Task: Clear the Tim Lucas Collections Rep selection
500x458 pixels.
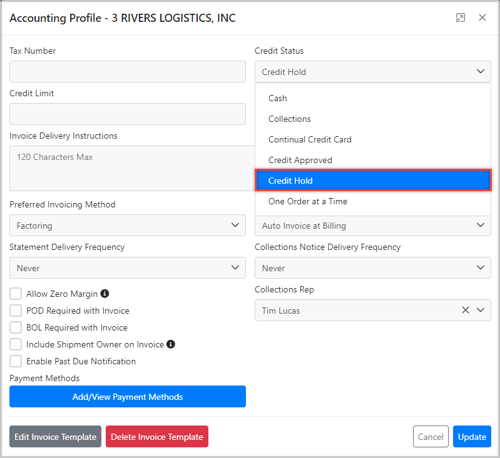Action: point(465,310)
